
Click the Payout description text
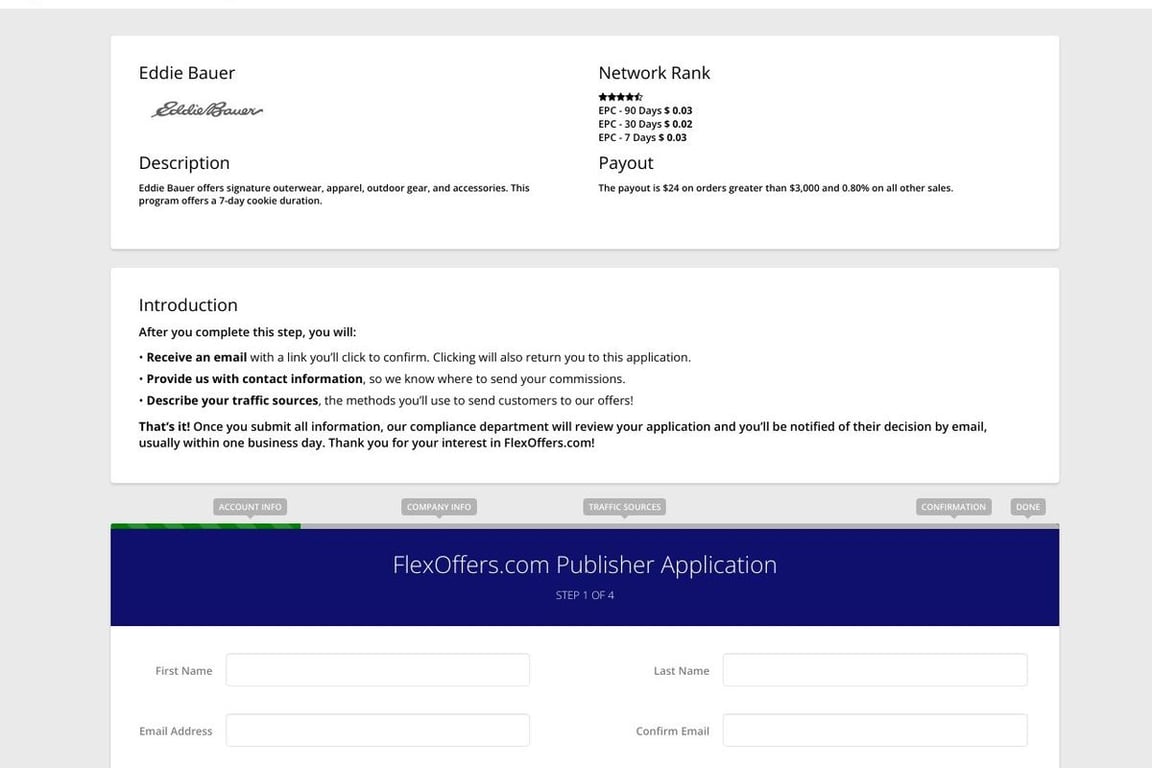pyautogui.click(x=775, y=188)
